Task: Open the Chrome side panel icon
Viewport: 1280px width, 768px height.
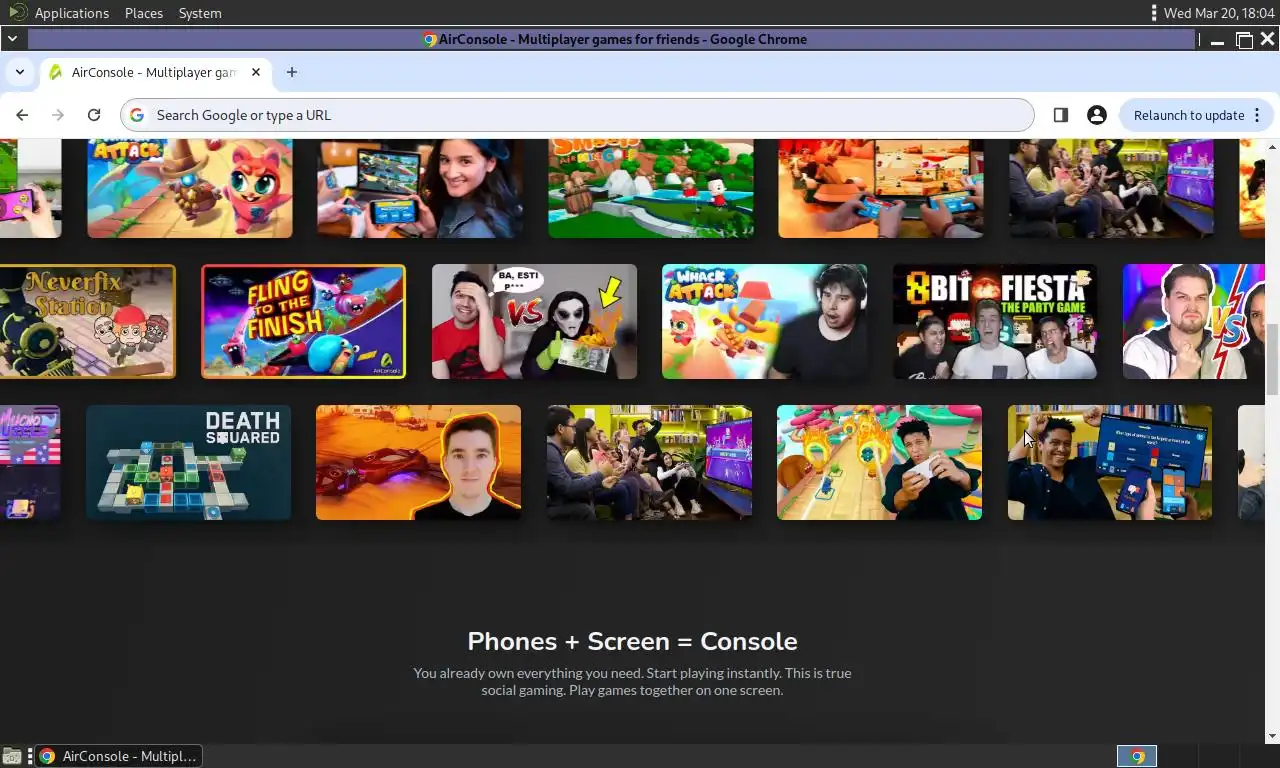Action: 1061,115
